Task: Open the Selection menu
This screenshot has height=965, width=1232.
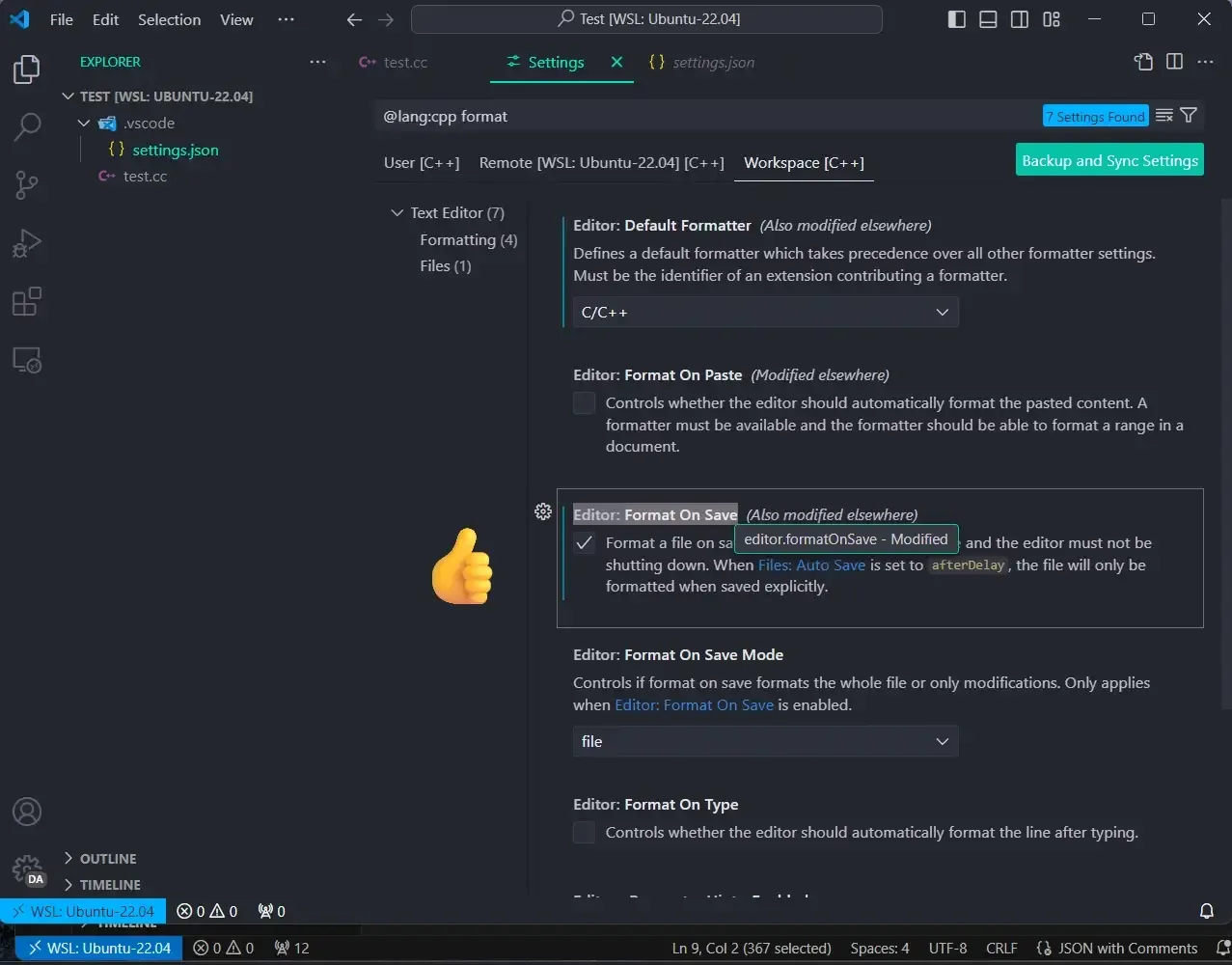Action: point(169,19)
